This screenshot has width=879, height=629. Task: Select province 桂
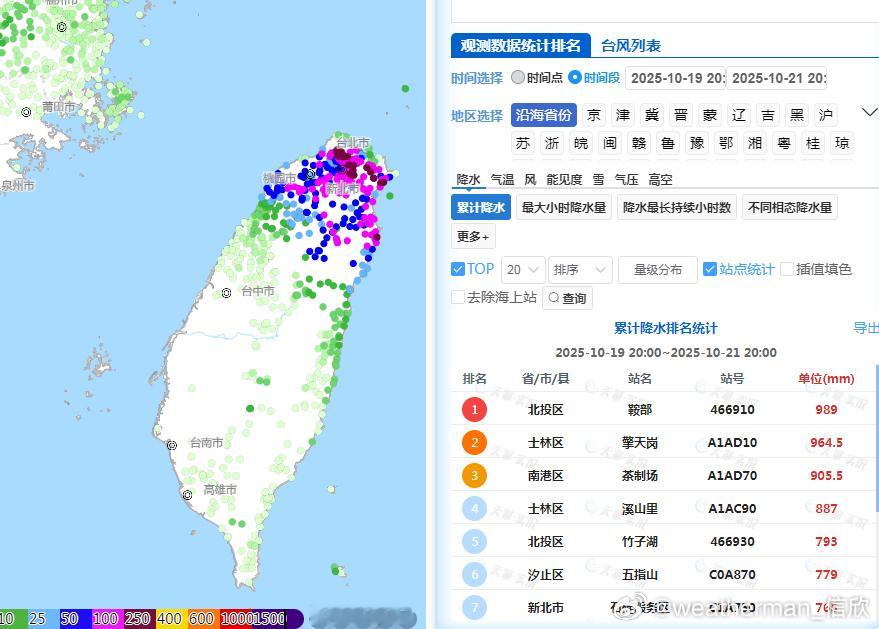pos(813,144)
